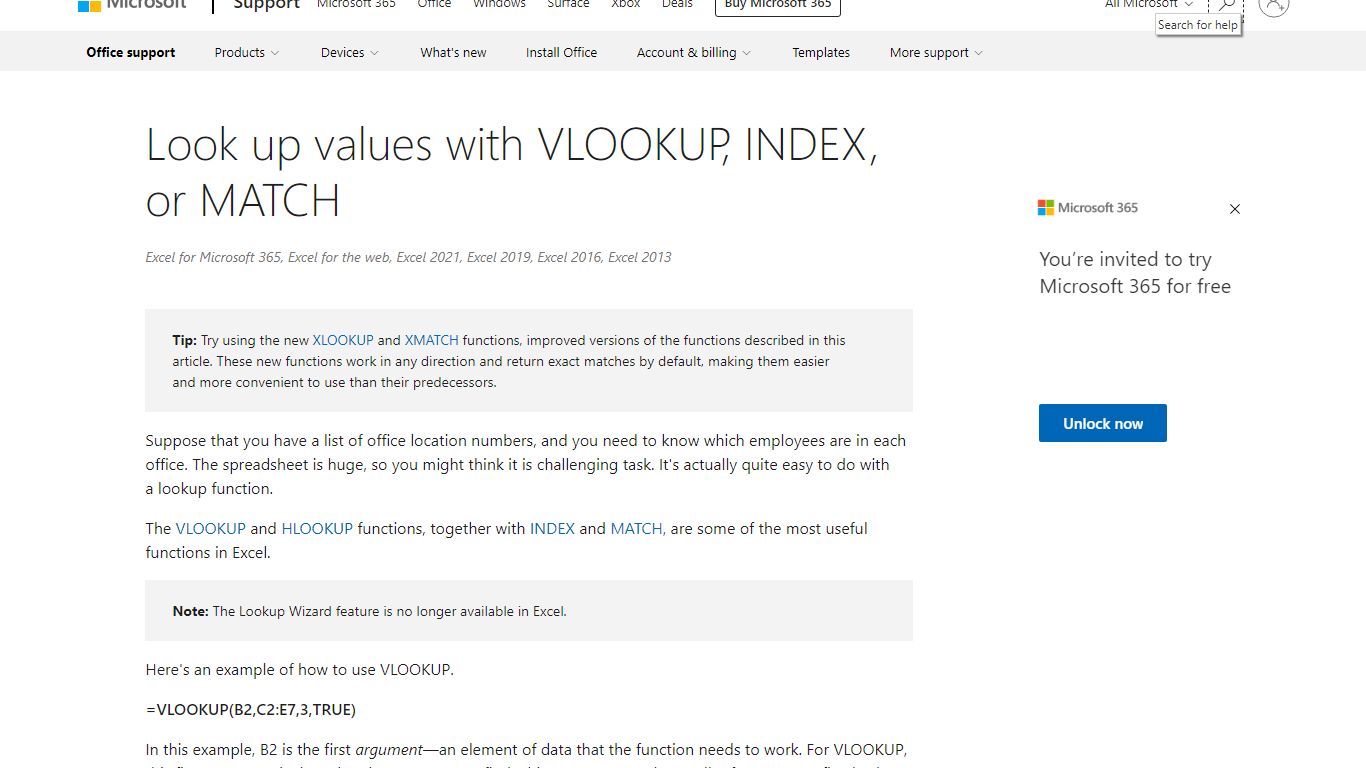Image resolution: width=1366 pixels, height=768 pixels.
Task: Expand the Products menu
Action: pos(247,52)
